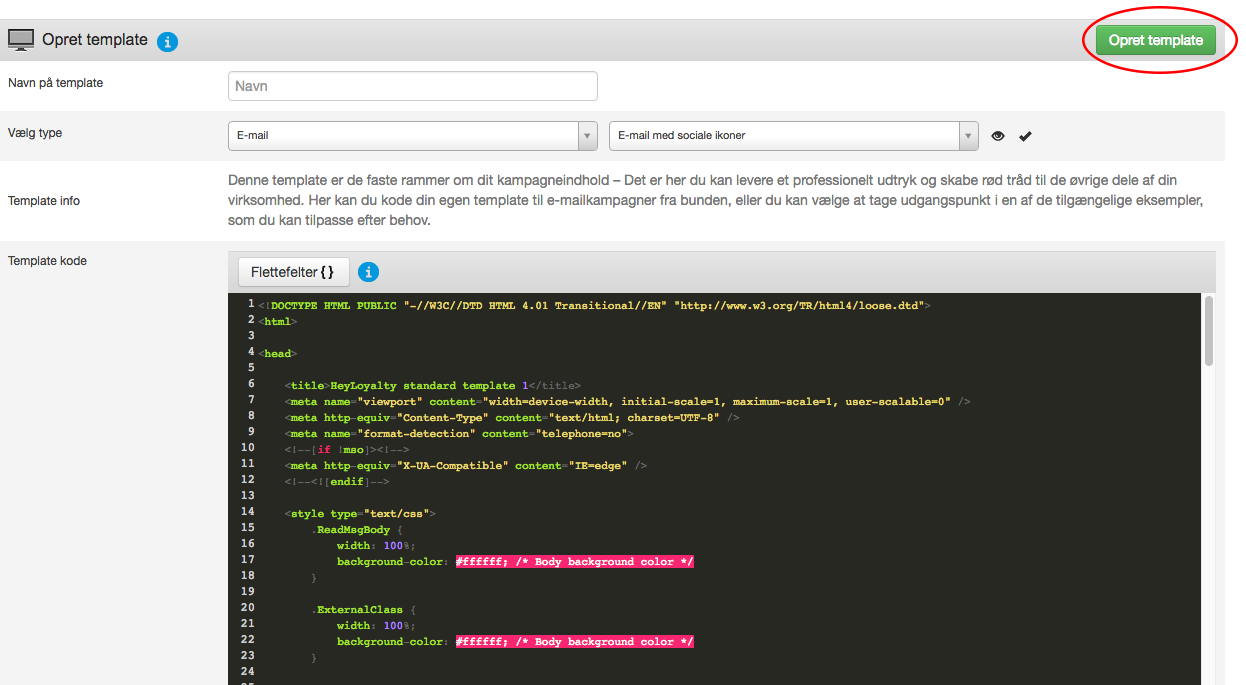Click the Template kode label
Image resolution: width=1246 pixels, height=685 pixels.
[x=47, y=261]
